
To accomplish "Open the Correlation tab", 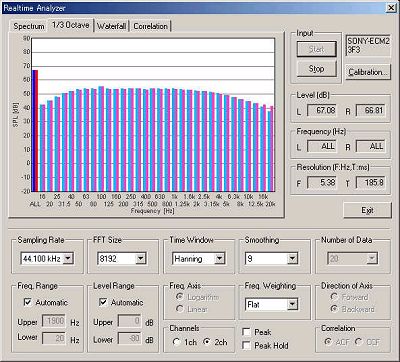I will [151, 26].
